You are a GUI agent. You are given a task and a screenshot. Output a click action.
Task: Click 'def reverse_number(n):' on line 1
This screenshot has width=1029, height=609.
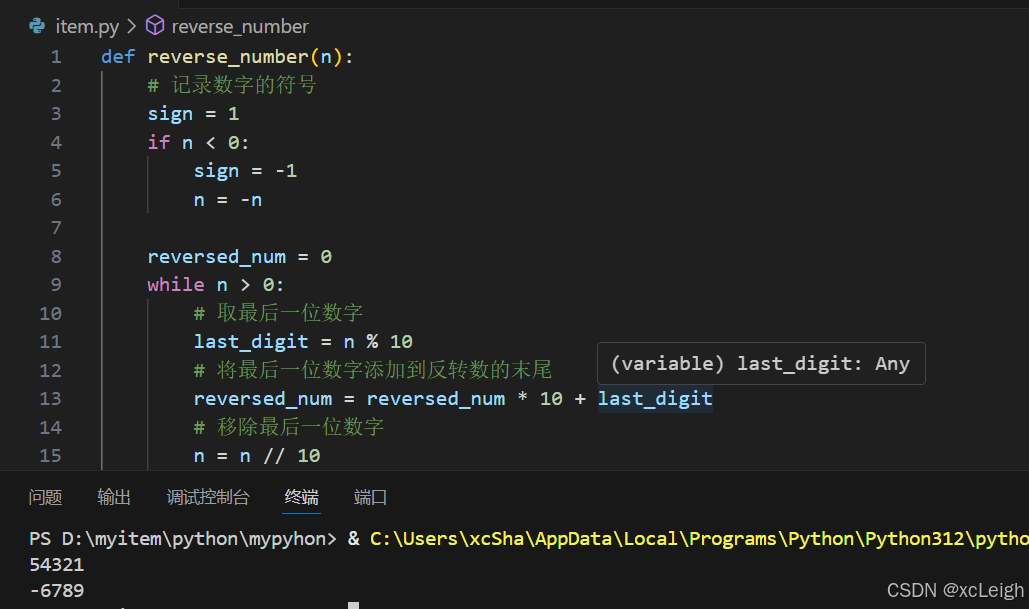(227, 57)
